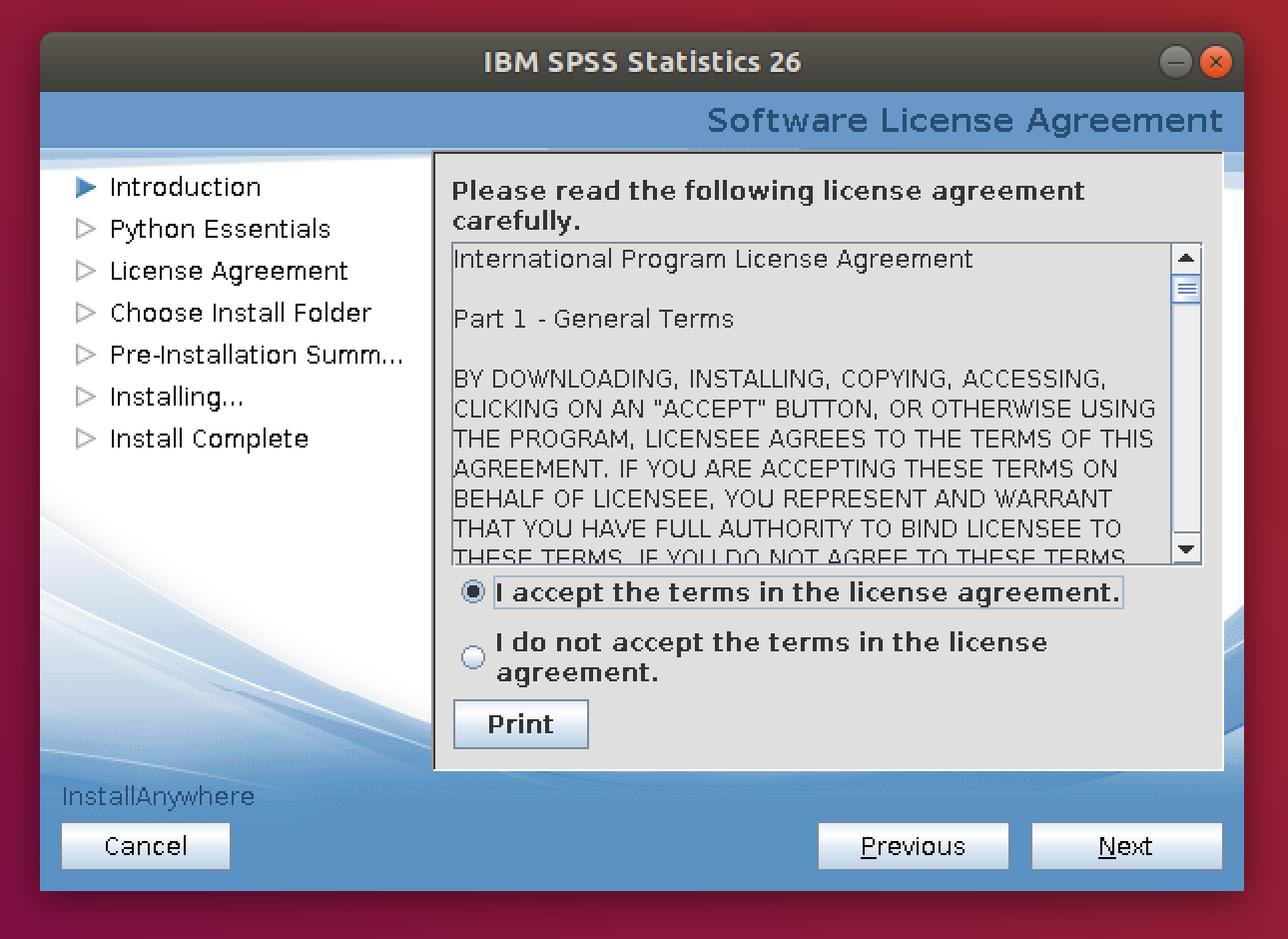Close the installer window

coord(1215,62)
